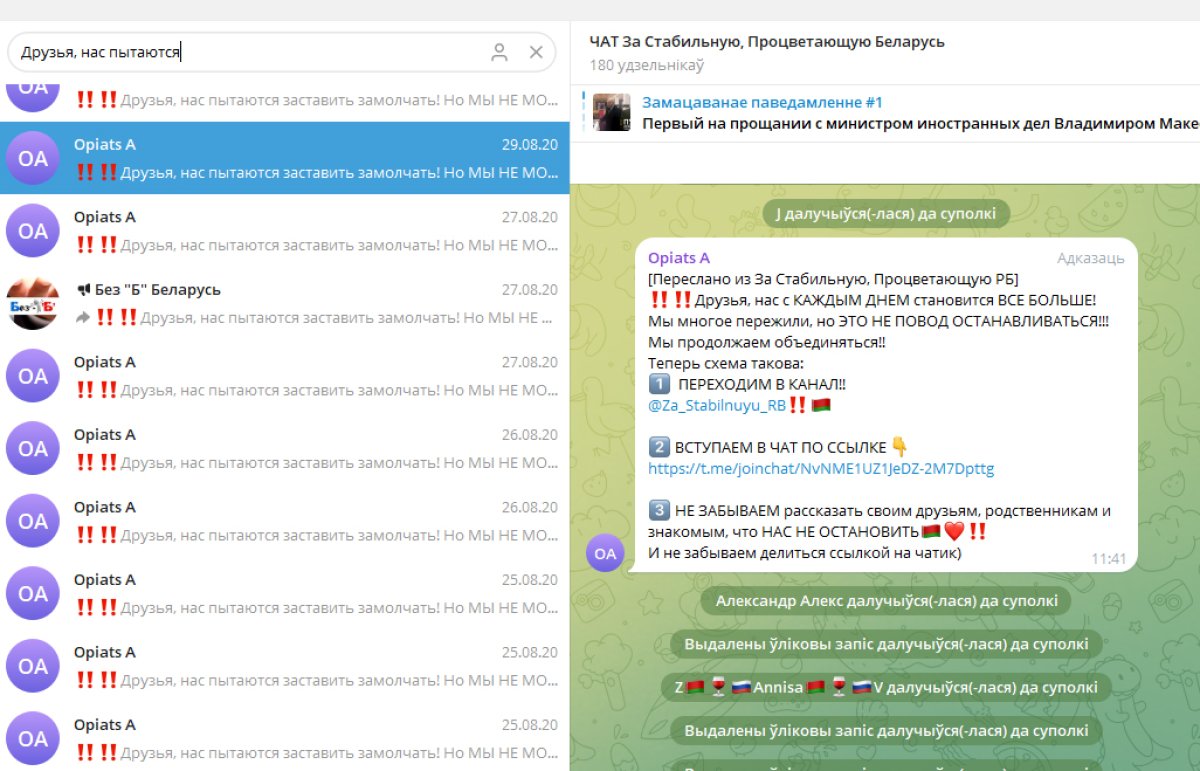Click the keycap 1 emoji before "ПЕРЕХОДИМ В КАНАЛ"

(x=658, y=384)
